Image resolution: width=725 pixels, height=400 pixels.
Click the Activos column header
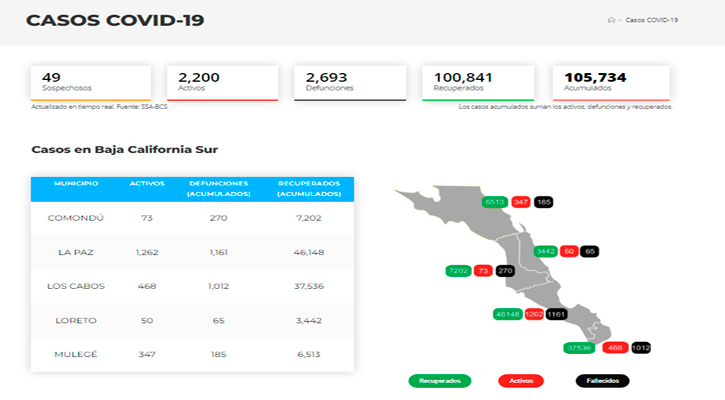pos(147,184)
